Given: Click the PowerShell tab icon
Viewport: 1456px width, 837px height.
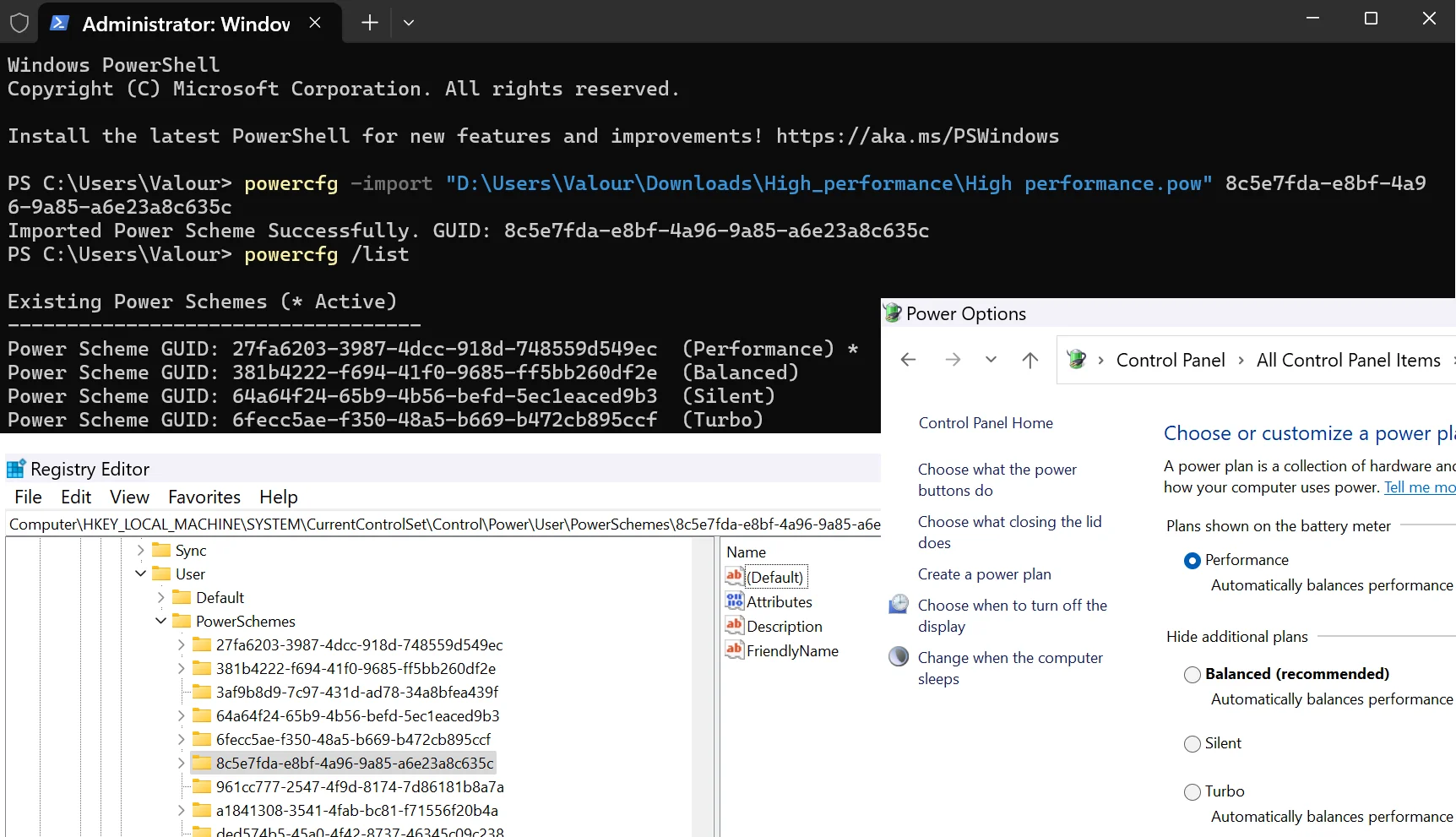Looking at the screenshot, I should (x=59, y=23).
